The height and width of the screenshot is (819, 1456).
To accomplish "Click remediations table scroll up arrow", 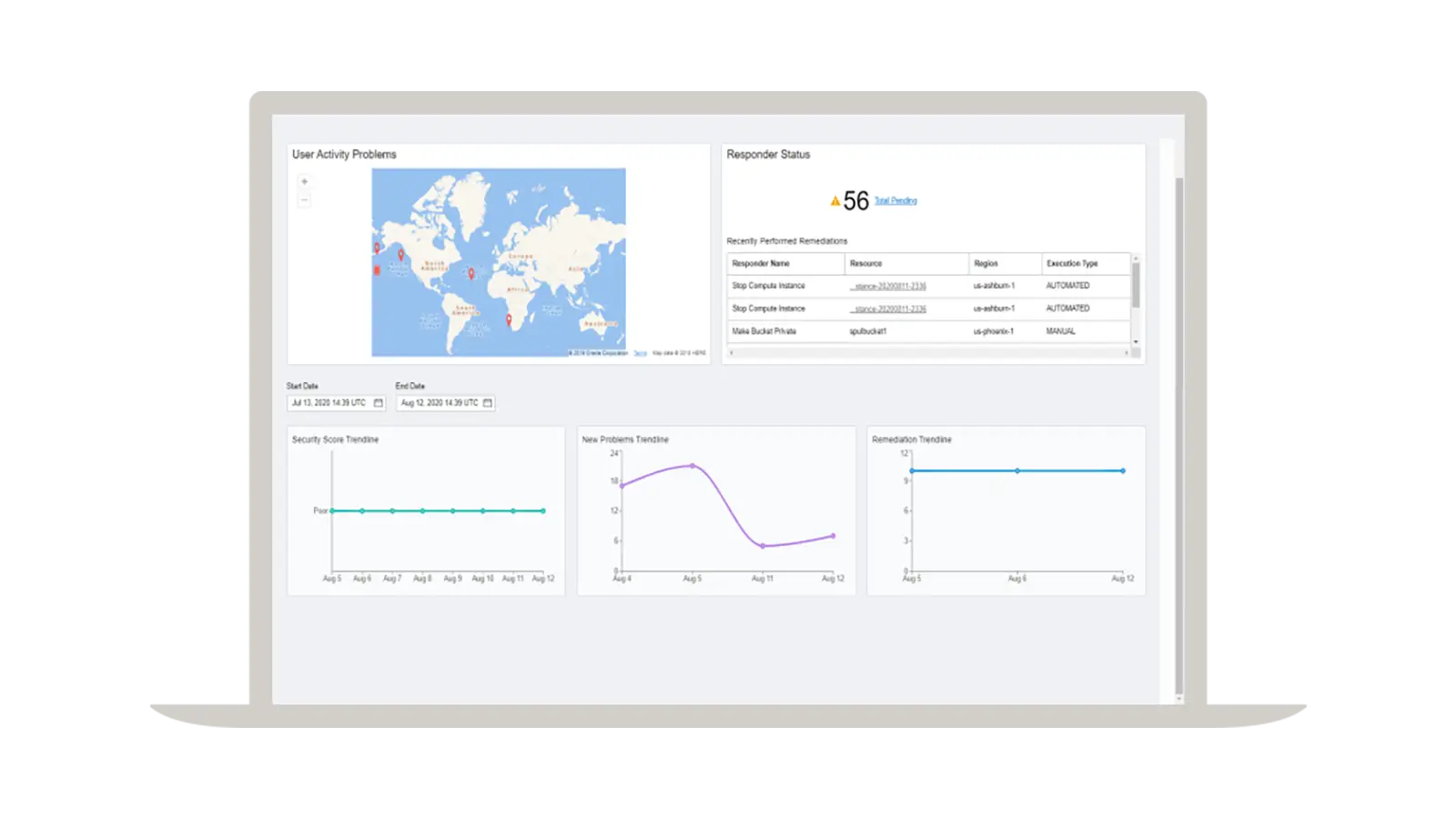I will 1136,258.
